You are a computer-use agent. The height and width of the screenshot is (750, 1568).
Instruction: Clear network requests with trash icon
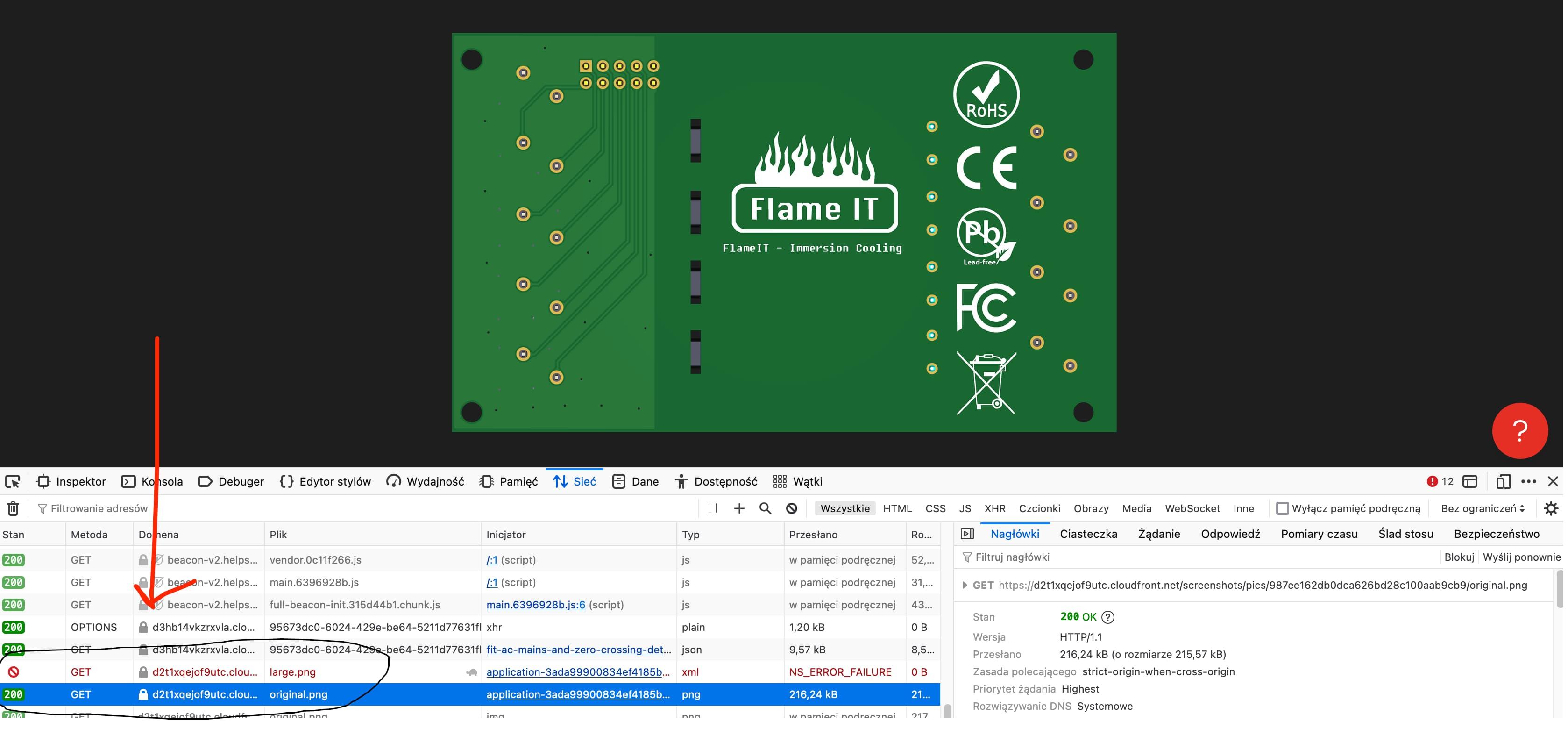(x=13, y=508)
